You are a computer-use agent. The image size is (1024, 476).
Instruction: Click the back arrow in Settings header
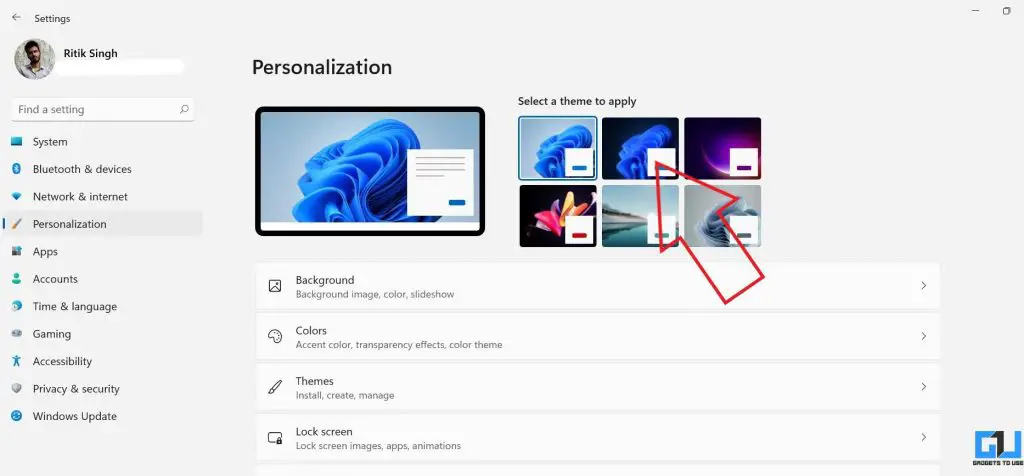point(16,17)
